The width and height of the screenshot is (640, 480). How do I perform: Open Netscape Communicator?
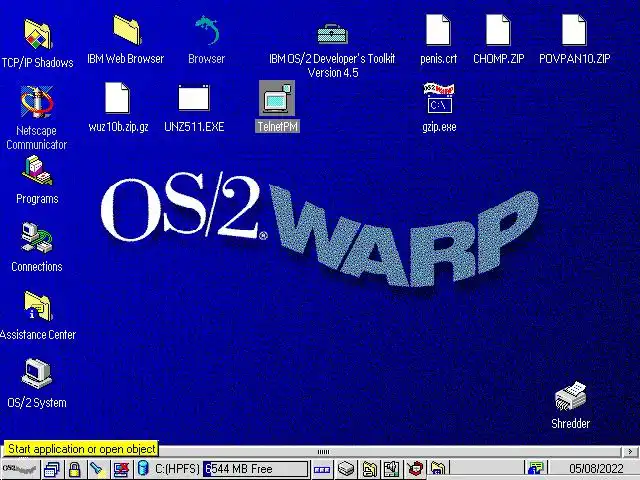point(37,102)
